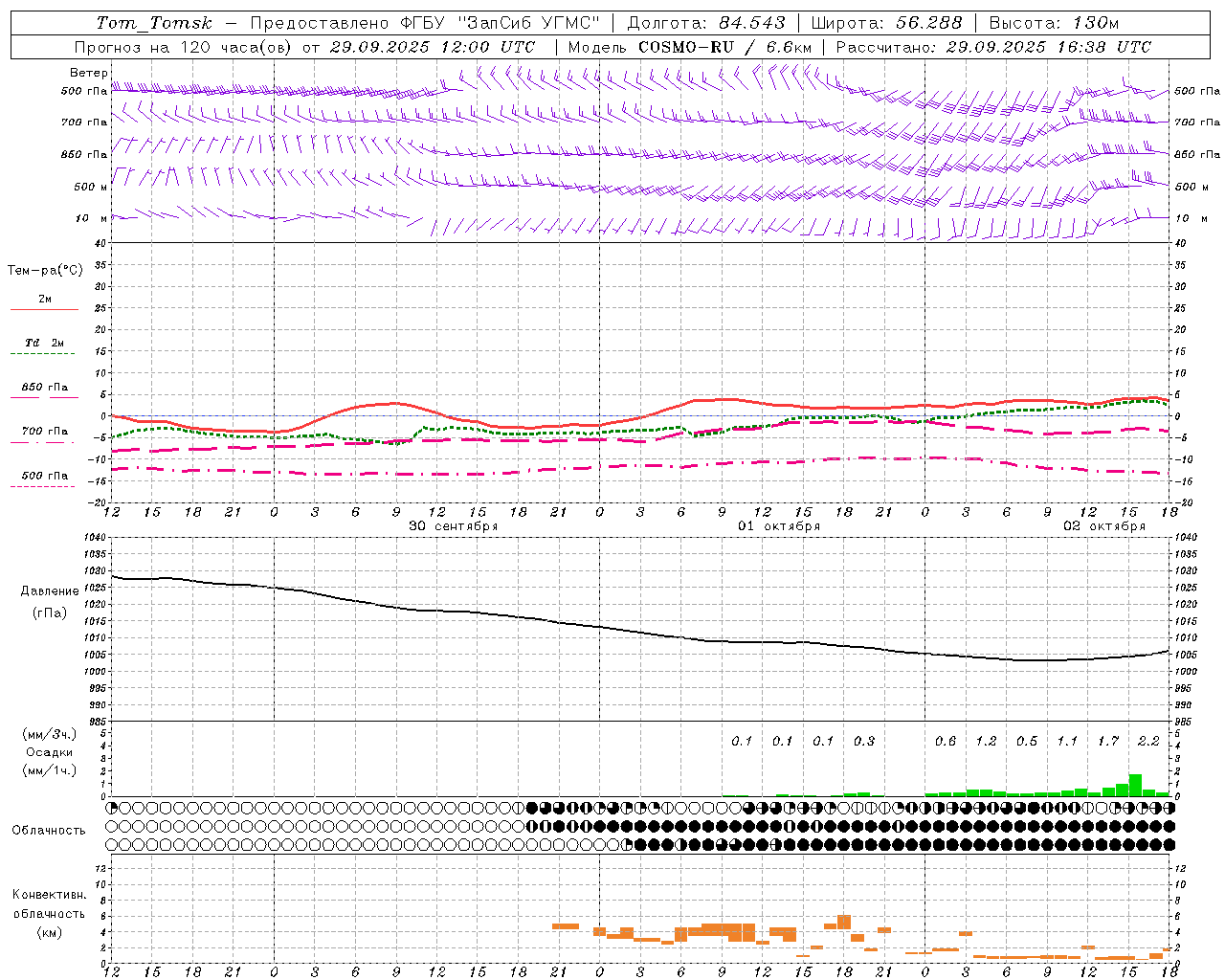Image resolution: width=1225 pixels, height=980 pixels.
Task: Click the '1.2' precipitation value
Action: 986,741
